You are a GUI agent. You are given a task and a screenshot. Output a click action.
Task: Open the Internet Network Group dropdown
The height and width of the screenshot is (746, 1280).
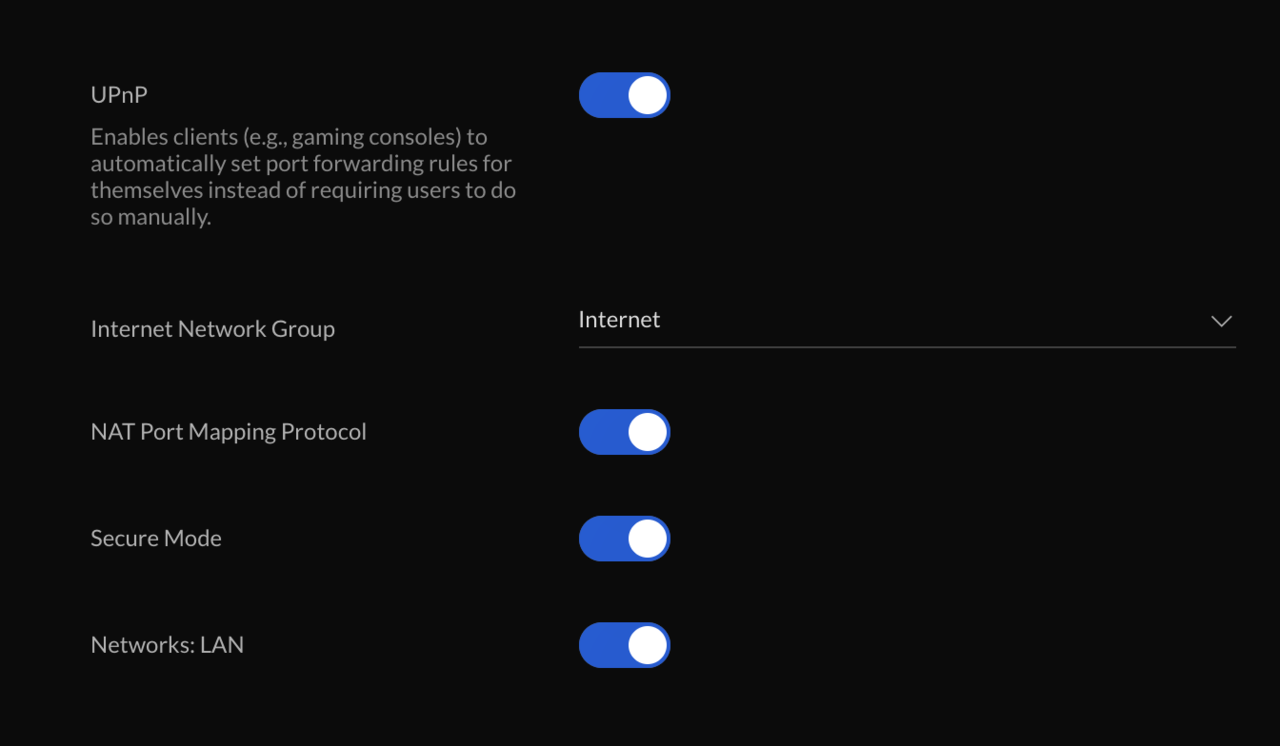point(906,321)
